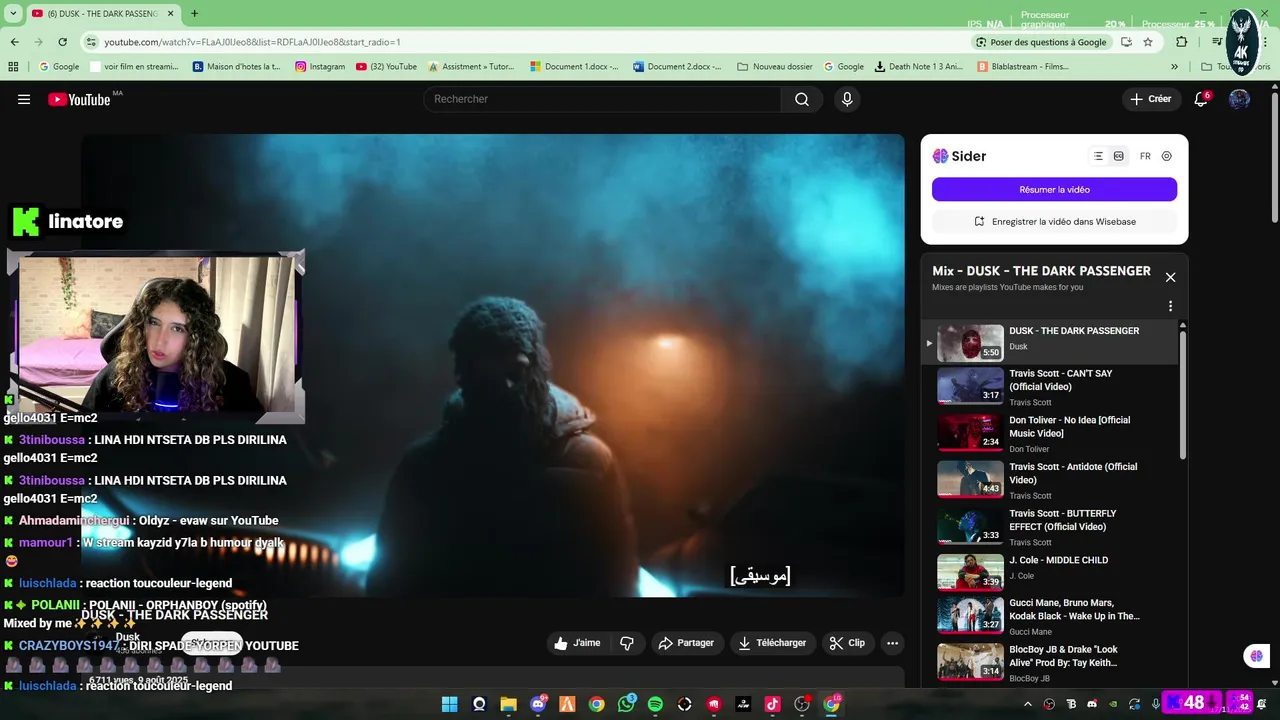Reload the page in Chrome
The width and height of the screenshot is (1280, 720).
click(62, 42)
